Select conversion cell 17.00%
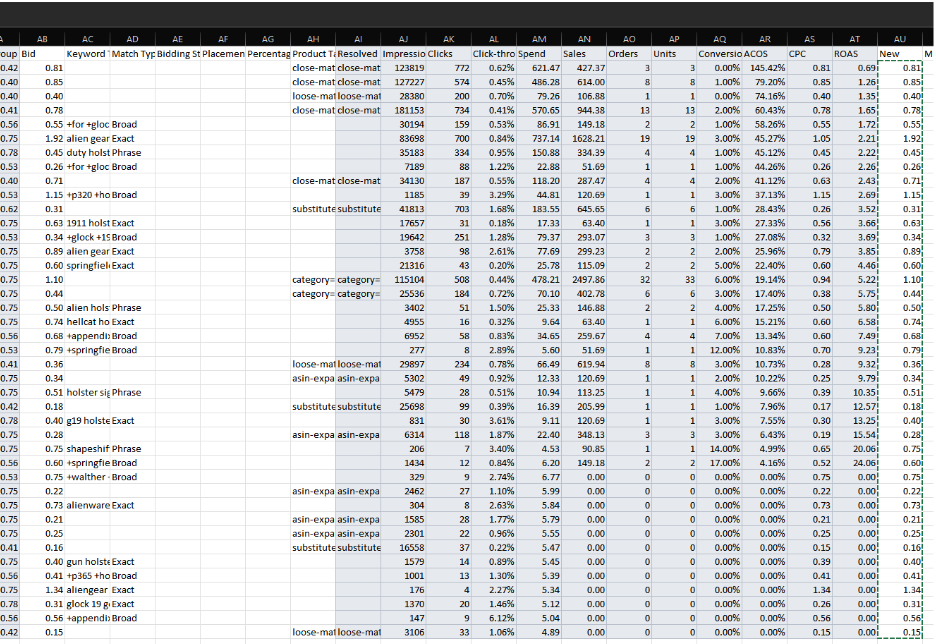936x644 pixels. (x=720, y=463)
